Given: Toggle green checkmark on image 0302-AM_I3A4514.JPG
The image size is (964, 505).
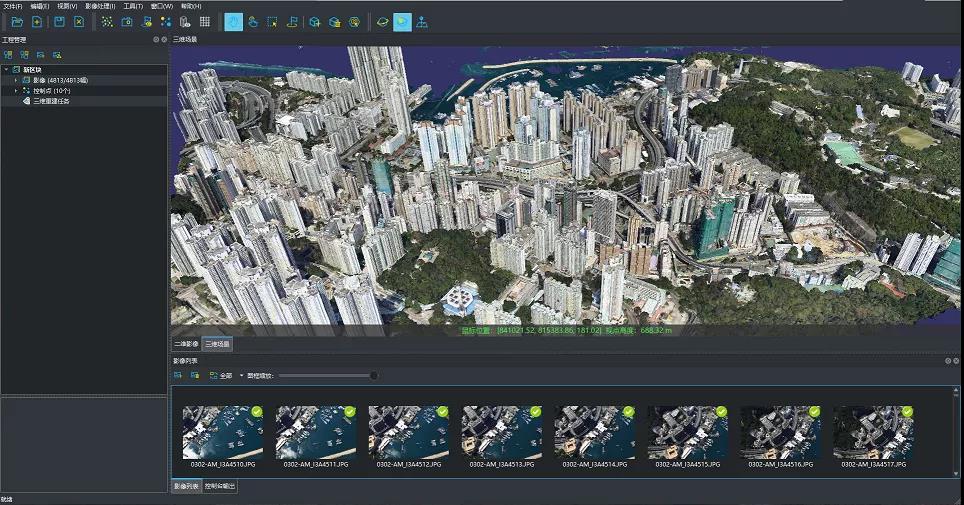Looking at the screenshot, I should tap(628, 411).
